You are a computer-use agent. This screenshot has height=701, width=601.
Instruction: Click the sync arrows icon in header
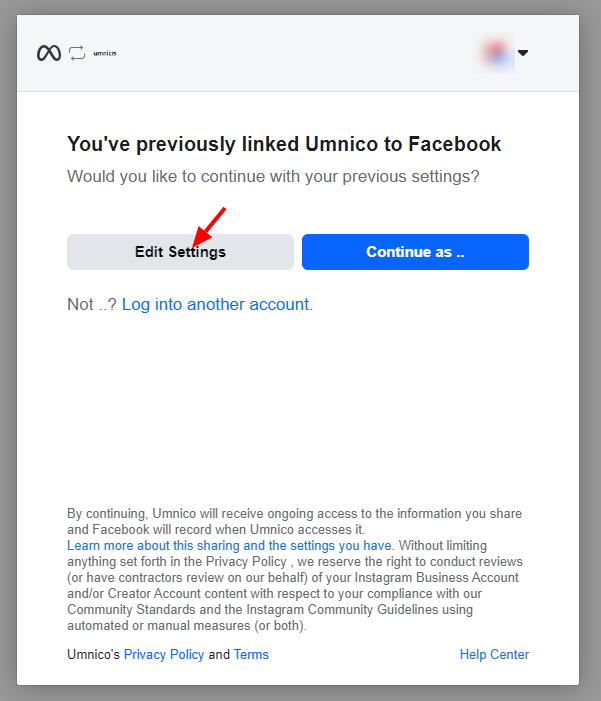click(x=77, y=53)
